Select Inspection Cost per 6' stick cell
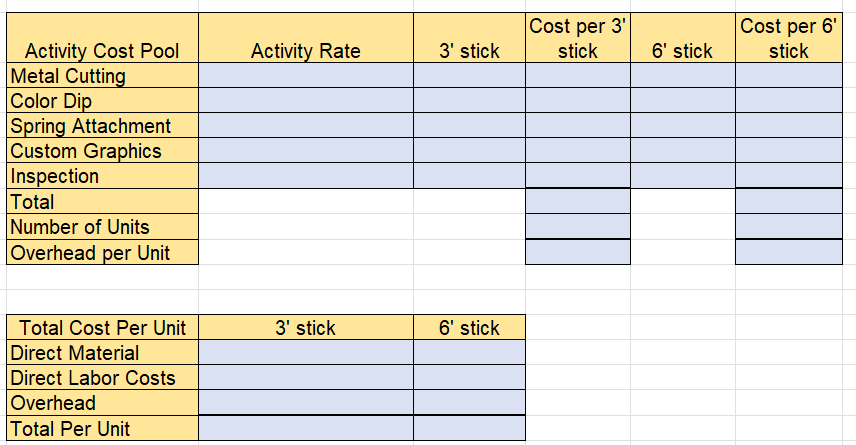 pyautogui.click(x=789, y=176)
